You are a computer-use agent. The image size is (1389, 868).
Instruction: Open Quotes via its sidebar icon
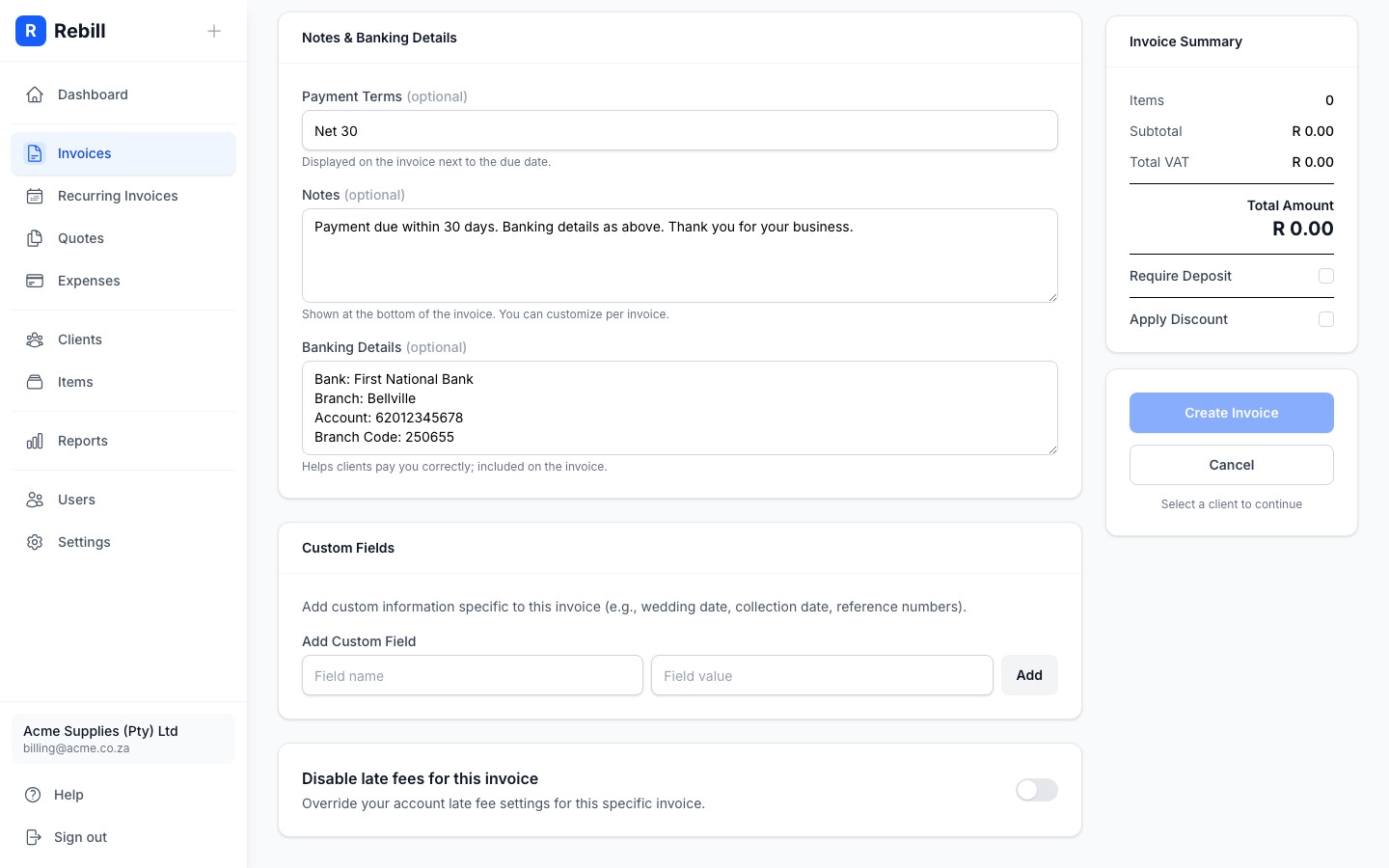(x=35, y=238)
